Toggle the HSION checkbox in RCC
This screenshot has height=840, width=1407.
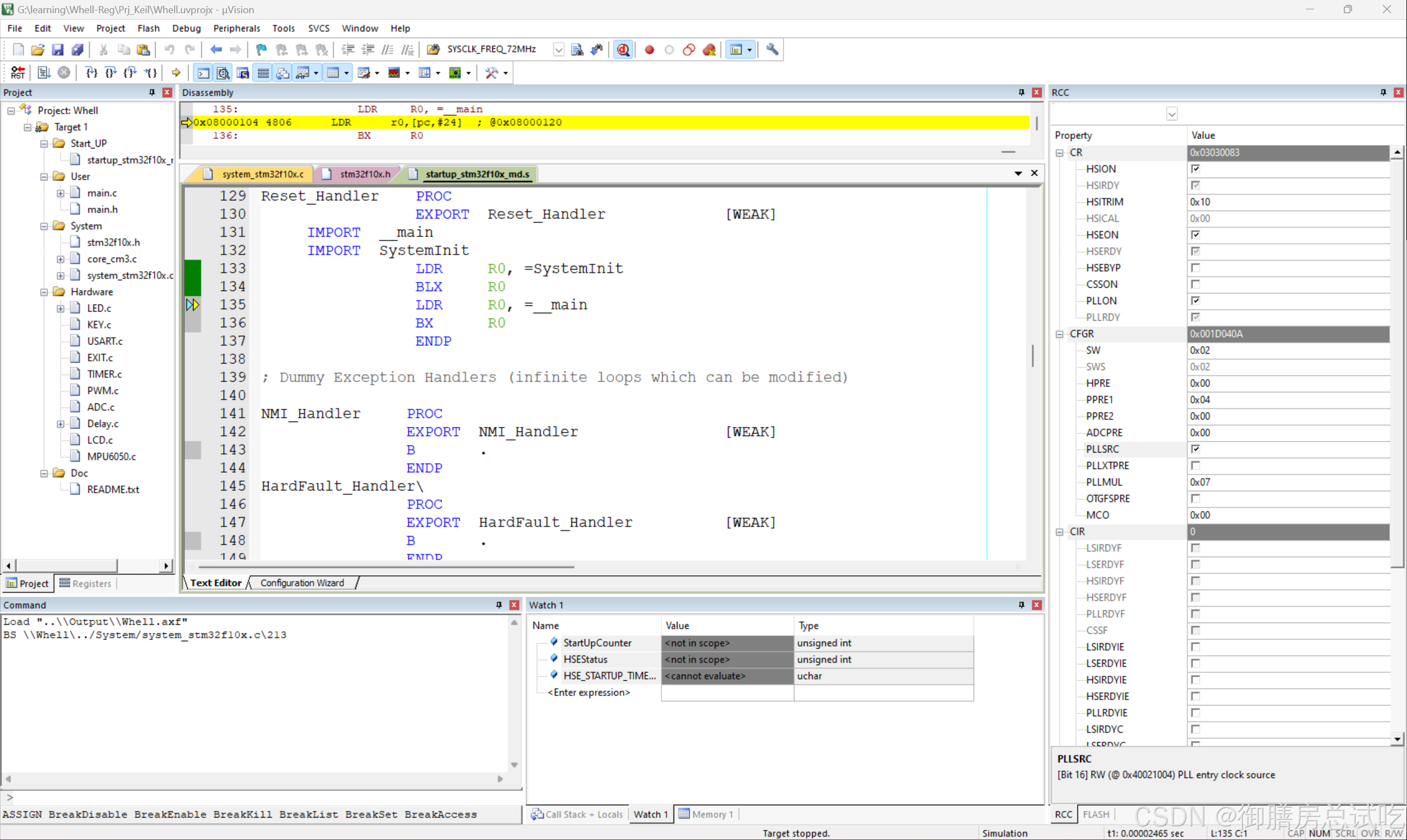coord(1195,169)
